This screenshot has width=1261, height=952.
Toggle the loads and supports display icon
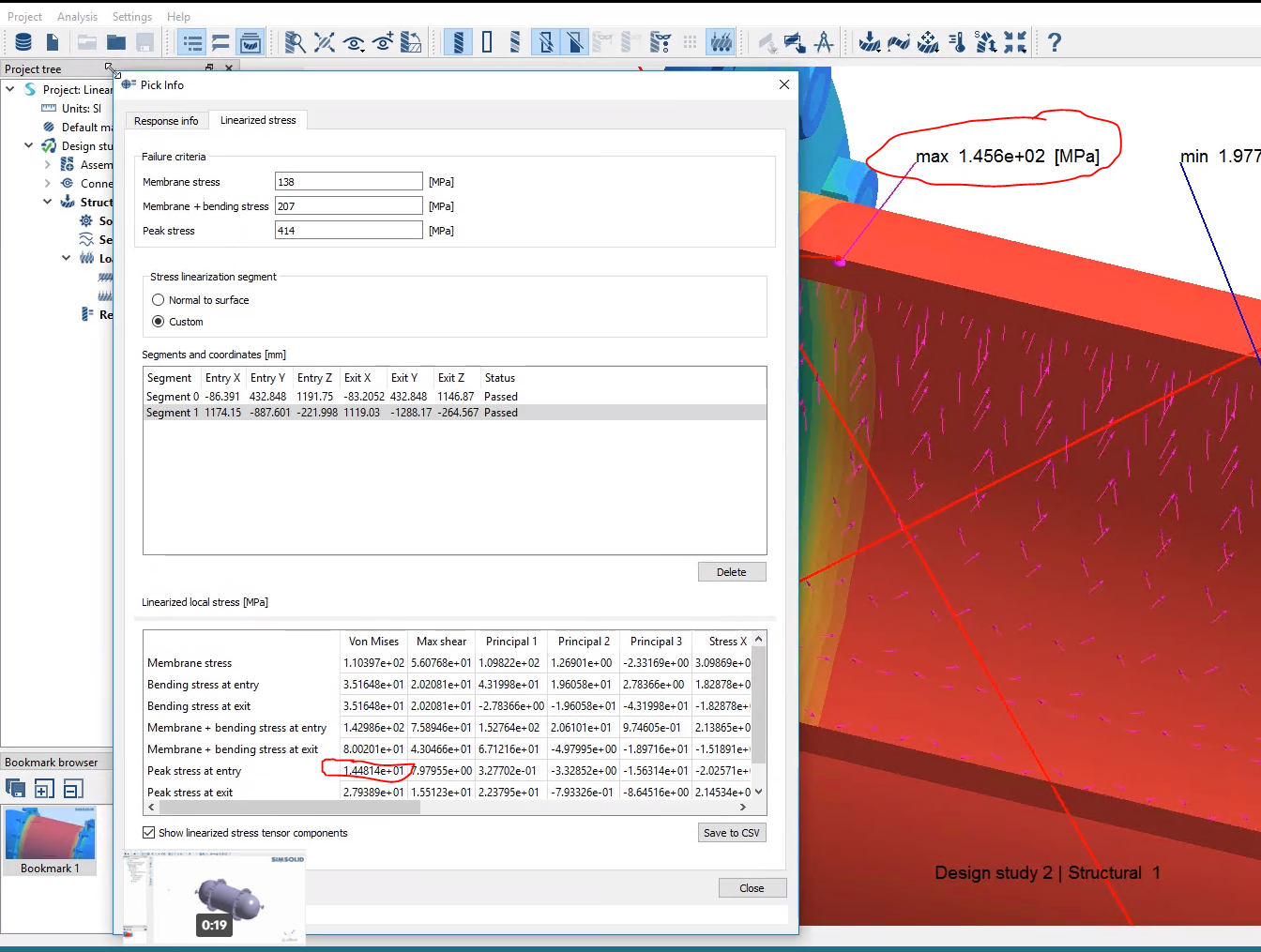(721, 42)
